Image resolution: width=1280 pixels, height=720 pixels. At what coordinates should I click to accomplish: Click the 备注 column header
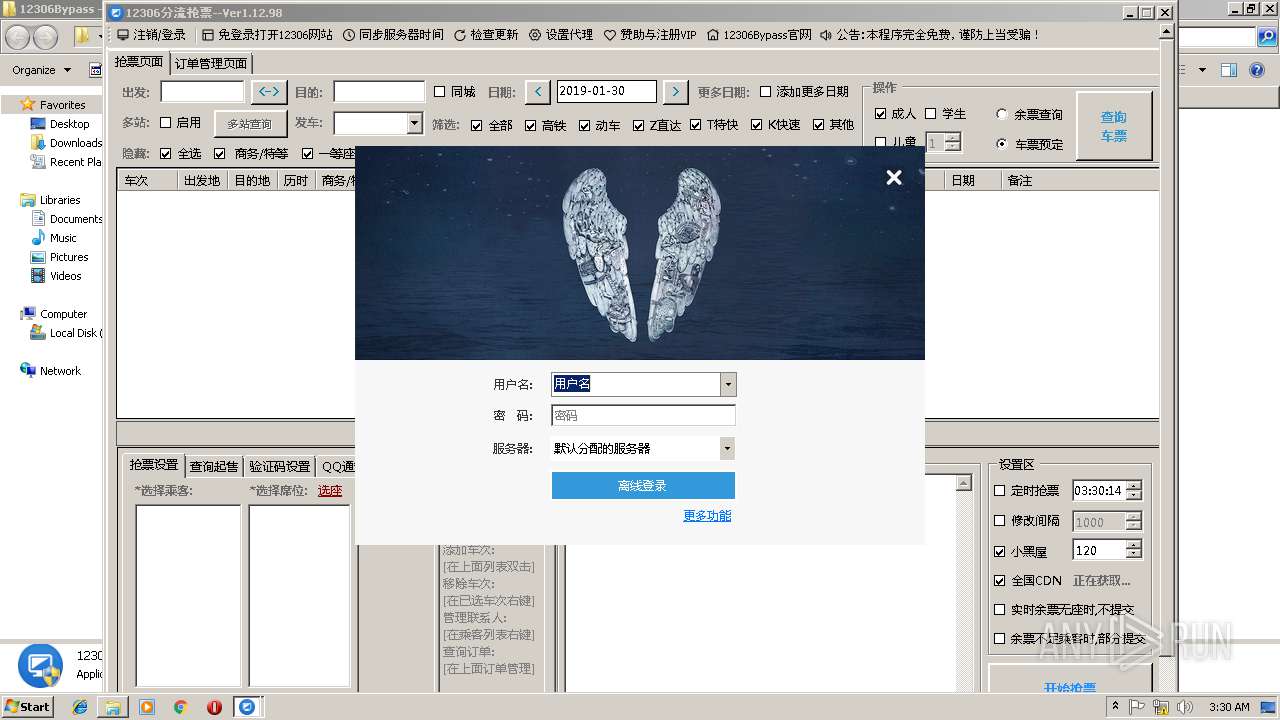[1080, 180]
